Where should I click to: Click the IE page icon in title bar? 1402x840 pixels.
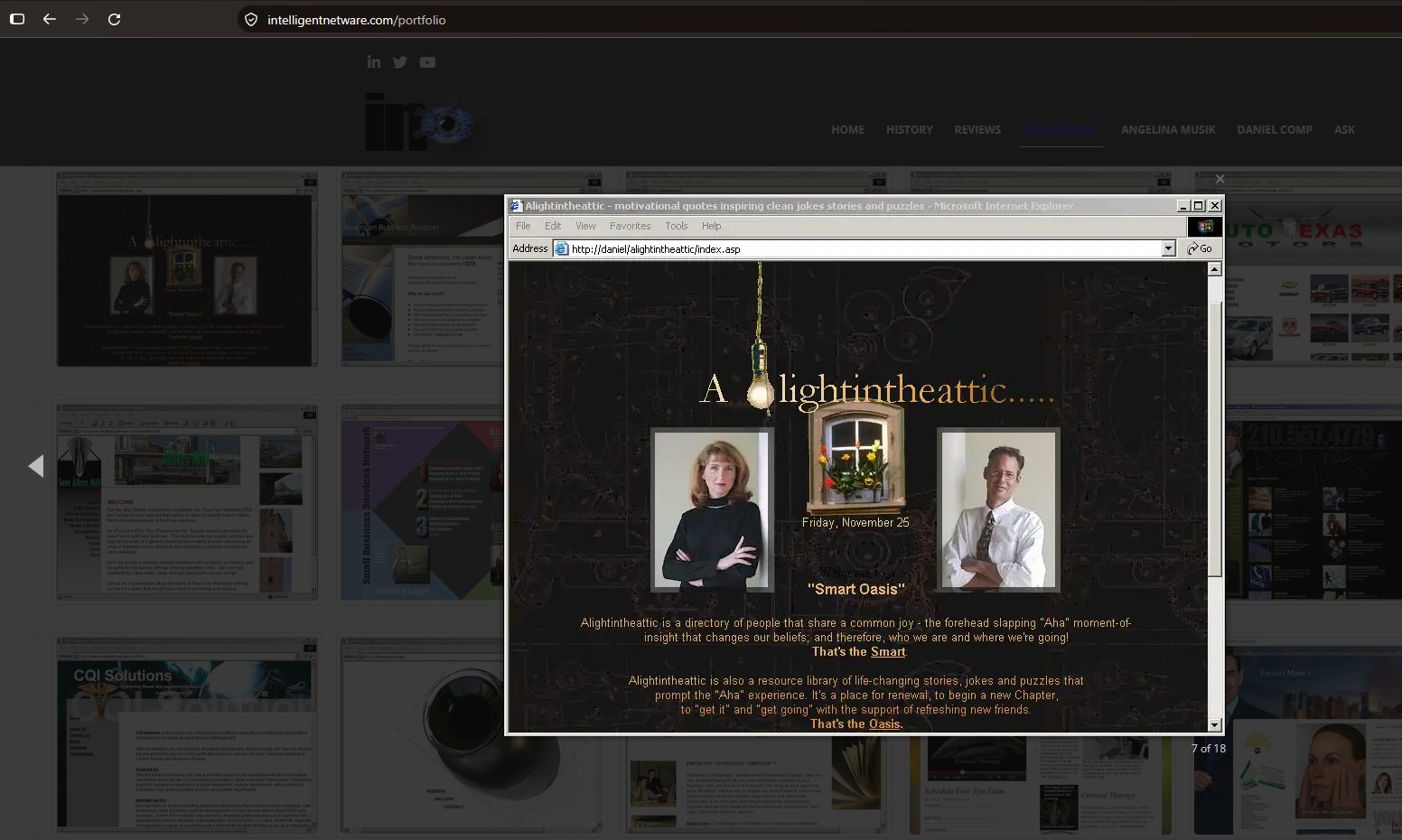(x=516, y=206)
